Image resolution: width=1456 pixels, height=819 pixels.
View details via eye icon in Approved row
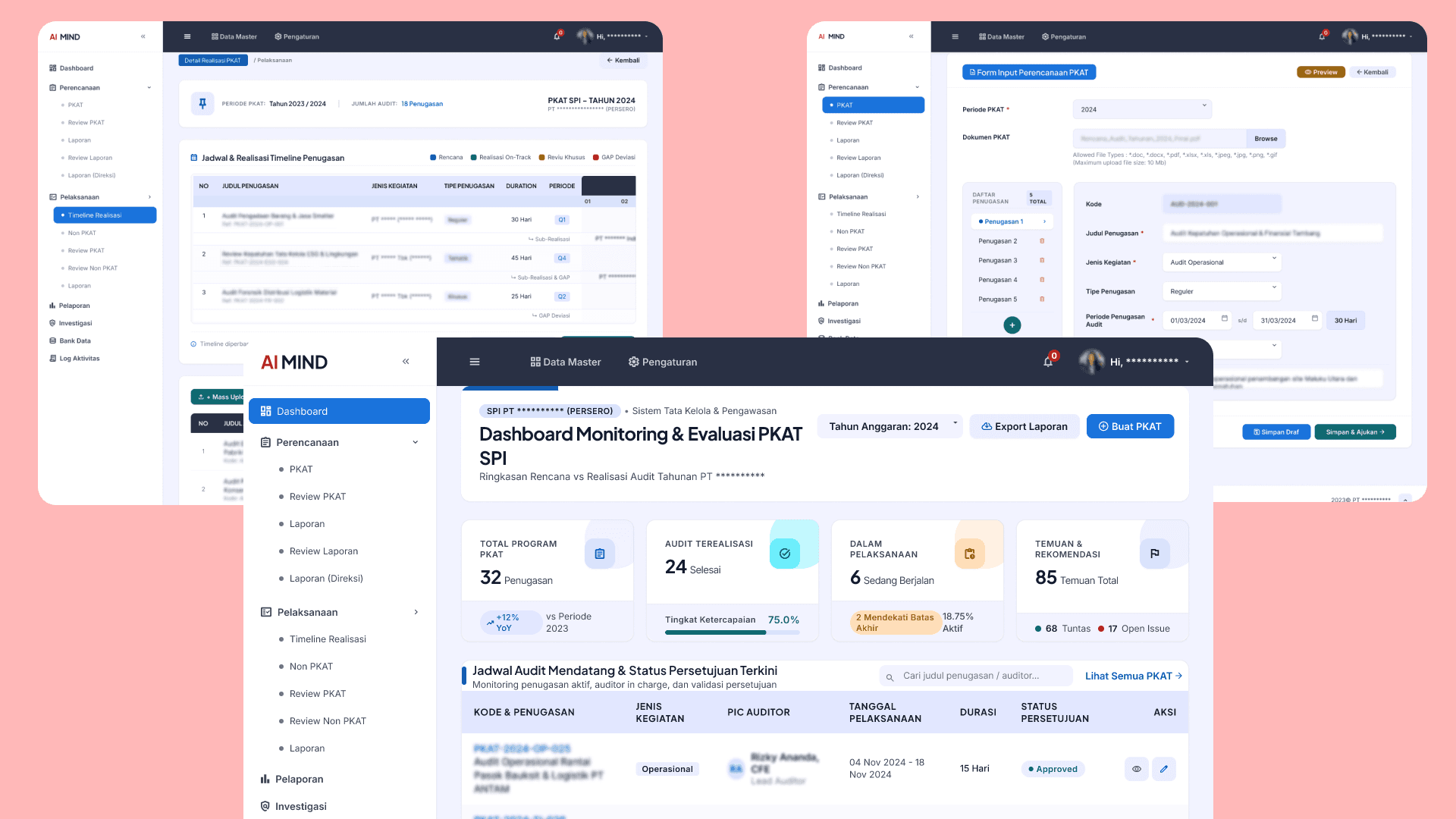coord(1136,769)
